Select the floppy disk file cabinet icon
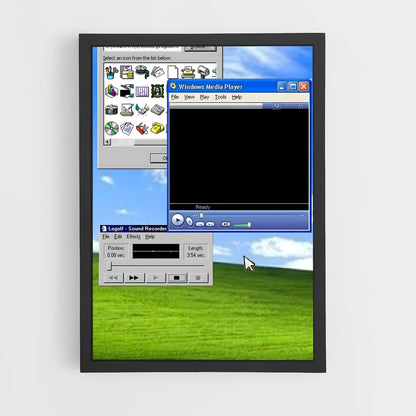416x416 pixels. tap(127, 72)
